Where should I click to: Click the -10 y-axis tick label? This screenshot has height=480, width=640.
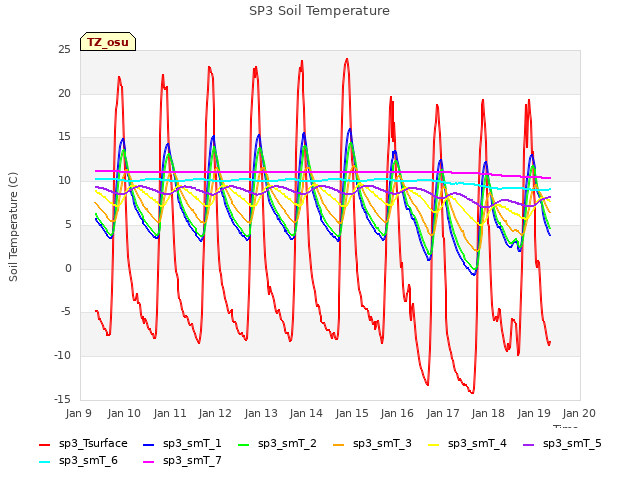coord(62,356)
